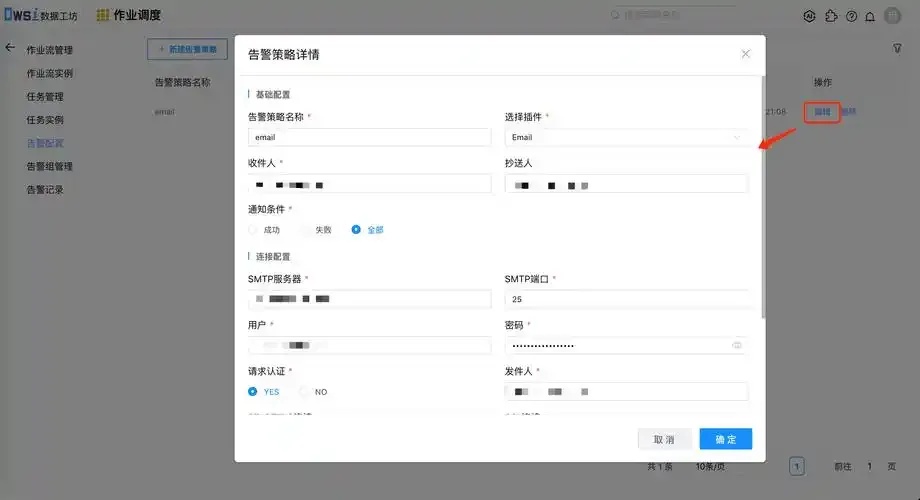This screenshot has height=500, width=920.
Task: Click the back arrow in sidebar
Action: tap(10, 48)
